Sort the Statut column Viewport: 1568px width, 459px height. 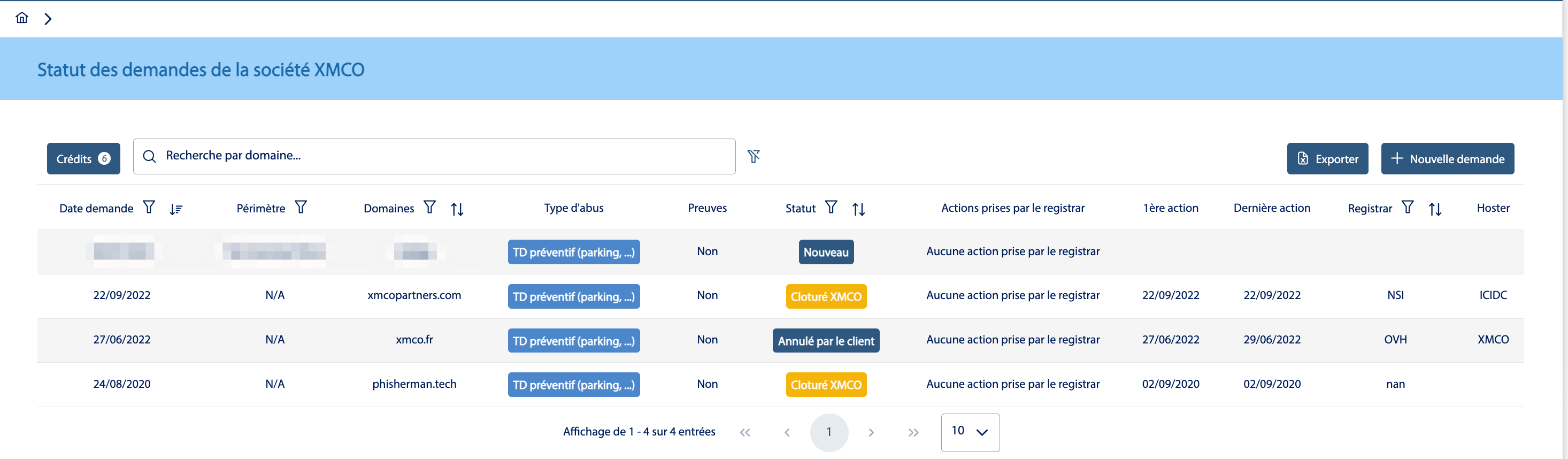click(x=858, y=209)
